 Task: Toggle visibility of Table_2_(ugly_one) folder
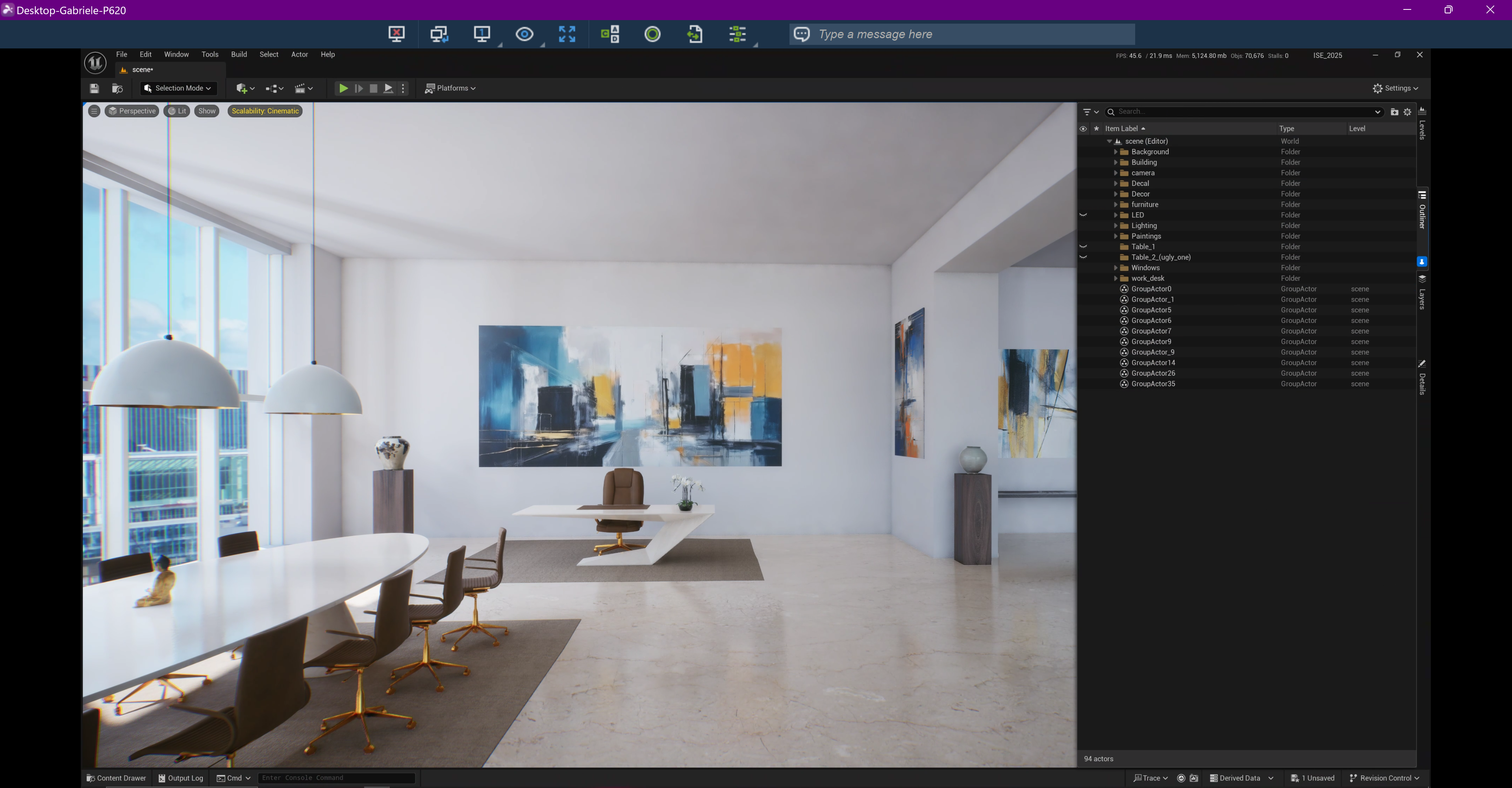pos(1084,257)
